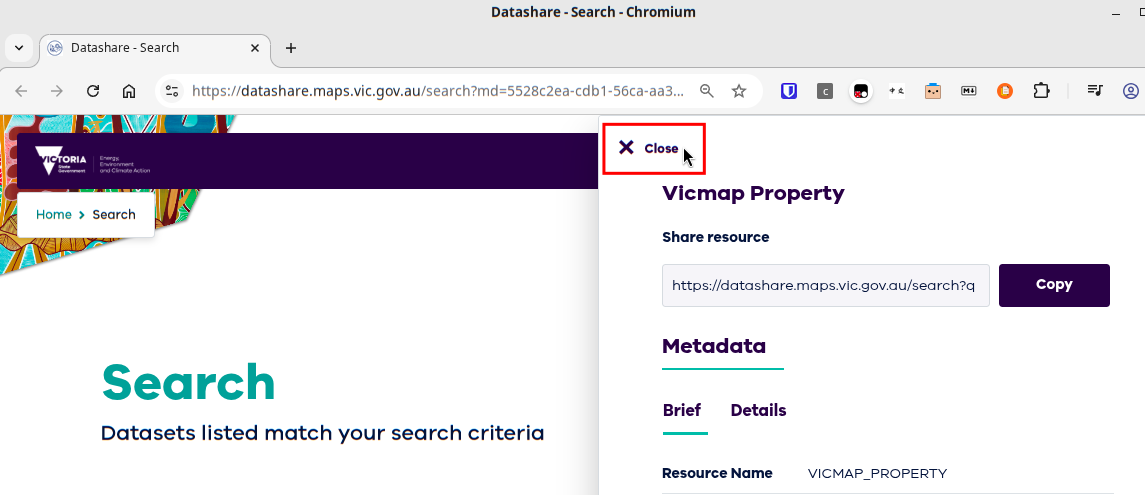The height and width of the screenshot is (495, 1145).
Task: Click the Resource Name label
Action: [x=717, y=473]
